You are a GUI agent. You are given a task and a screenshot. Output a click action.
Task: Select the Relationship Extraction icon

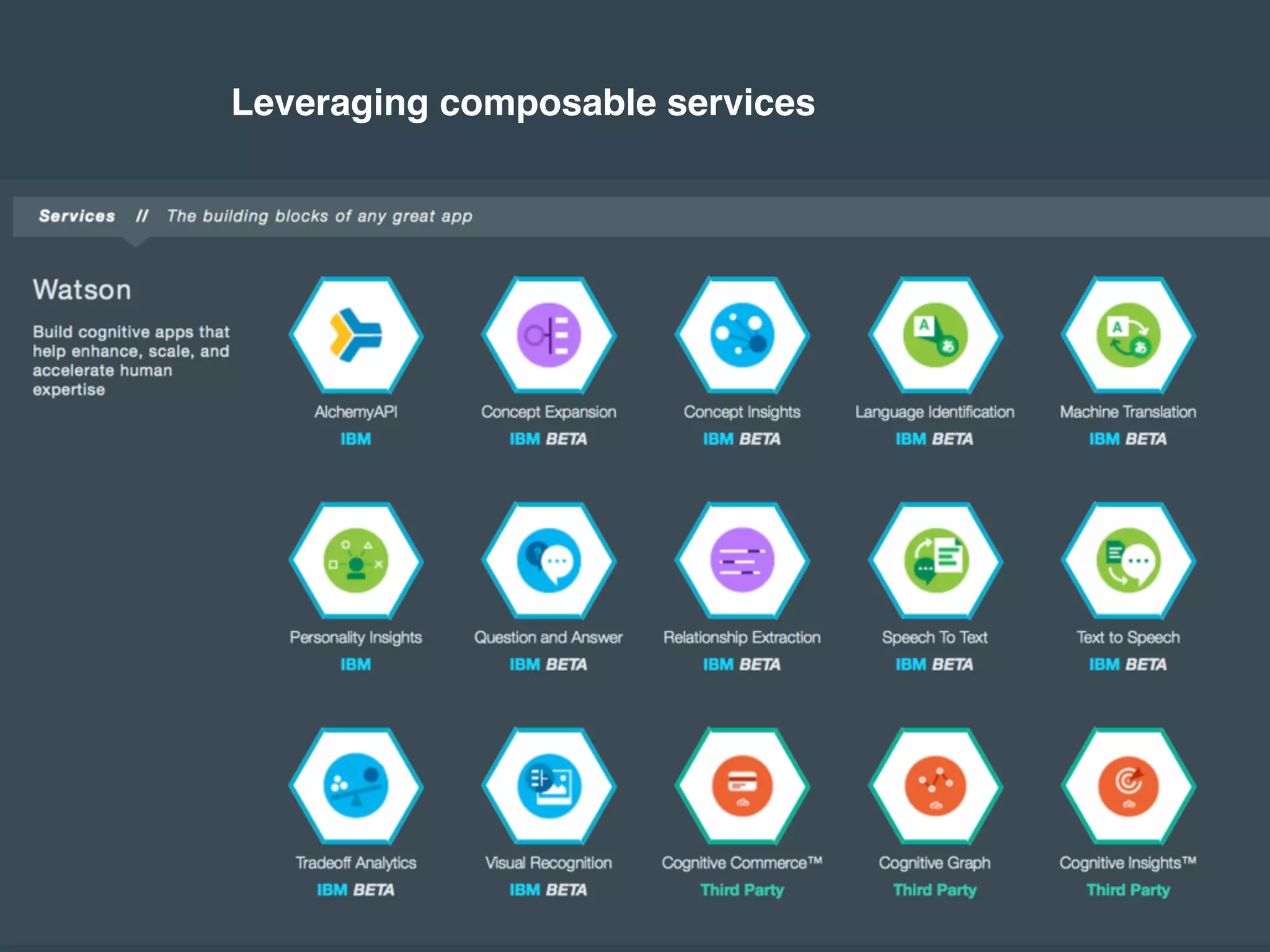(x=742, y=561)
